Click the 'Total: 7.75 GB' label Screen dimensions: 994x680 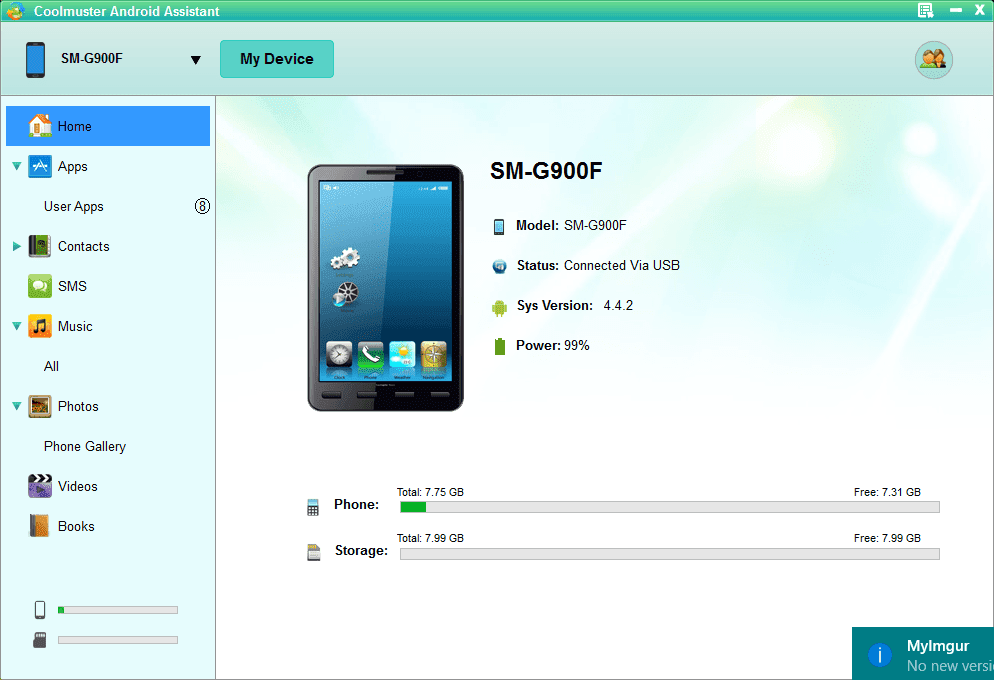click(430, 492)
